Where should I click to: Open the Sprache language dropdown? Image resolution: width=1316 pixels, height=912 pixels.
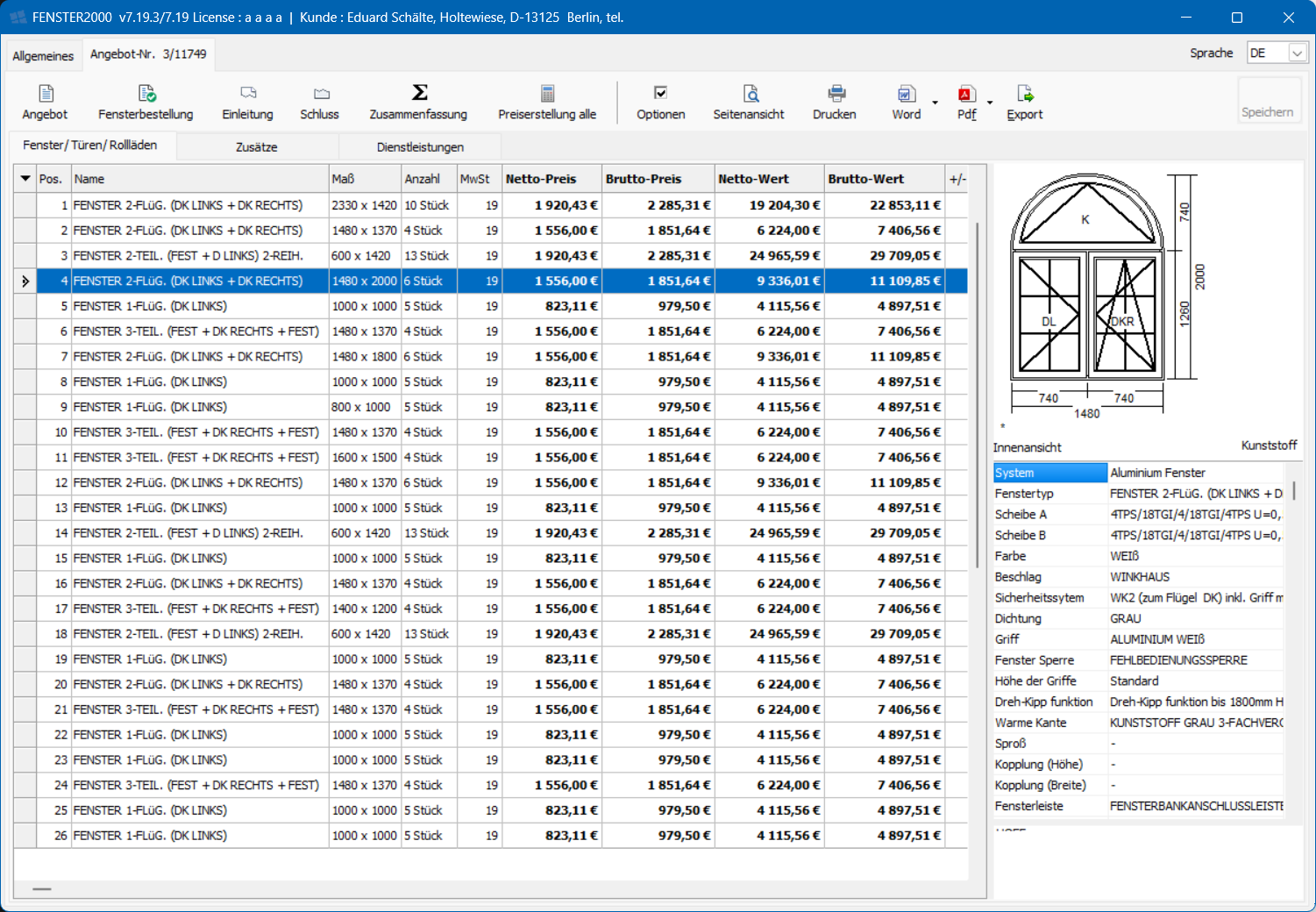tap(1297, 53)
